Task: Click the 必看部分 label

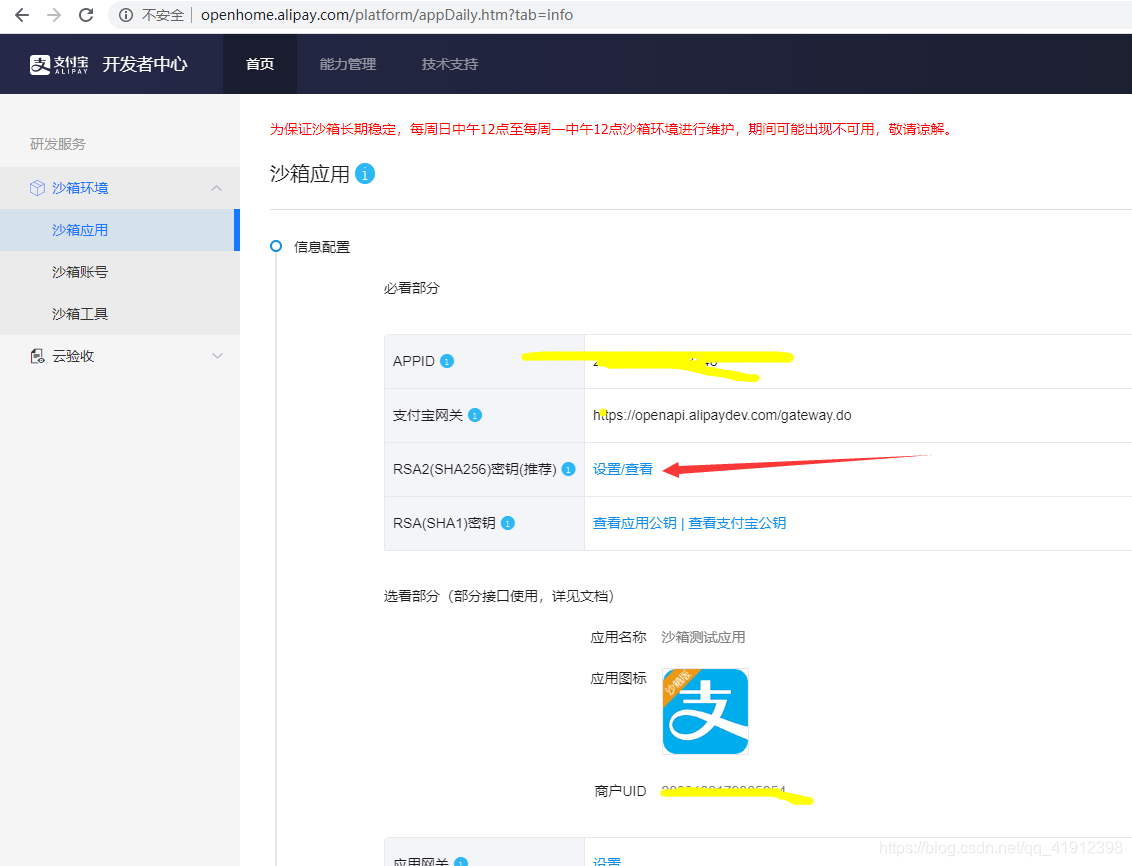Action: [412, 289]
